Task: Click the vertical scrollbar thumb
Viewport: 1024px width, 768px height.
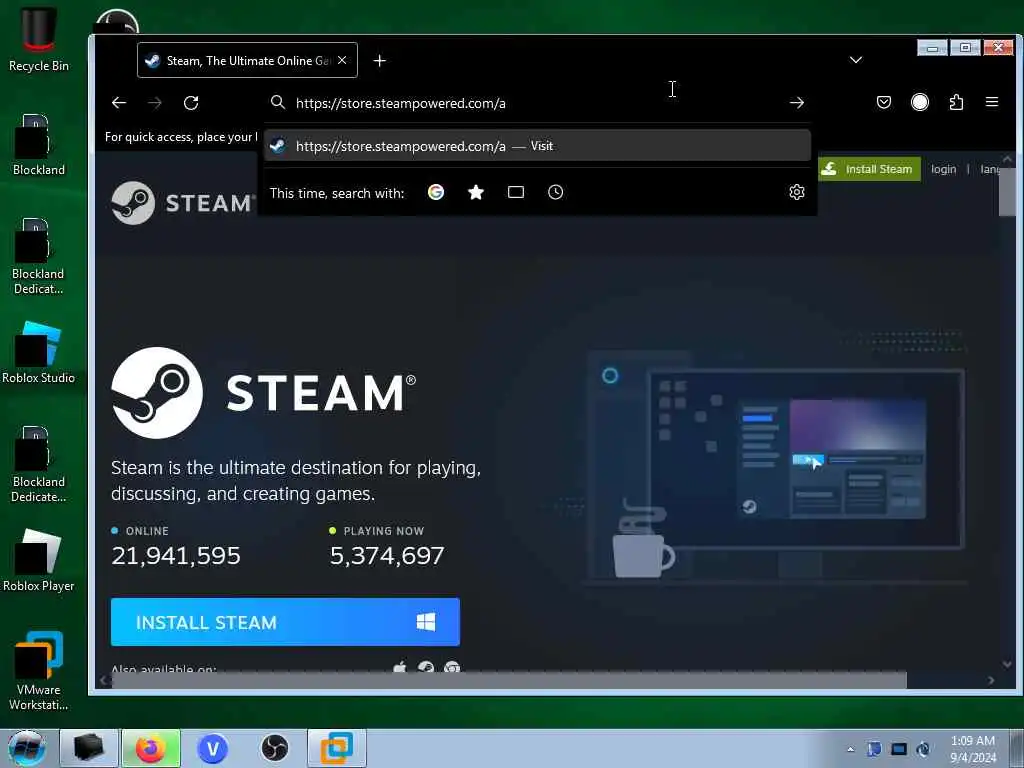Action: (x=1007, y=191)
